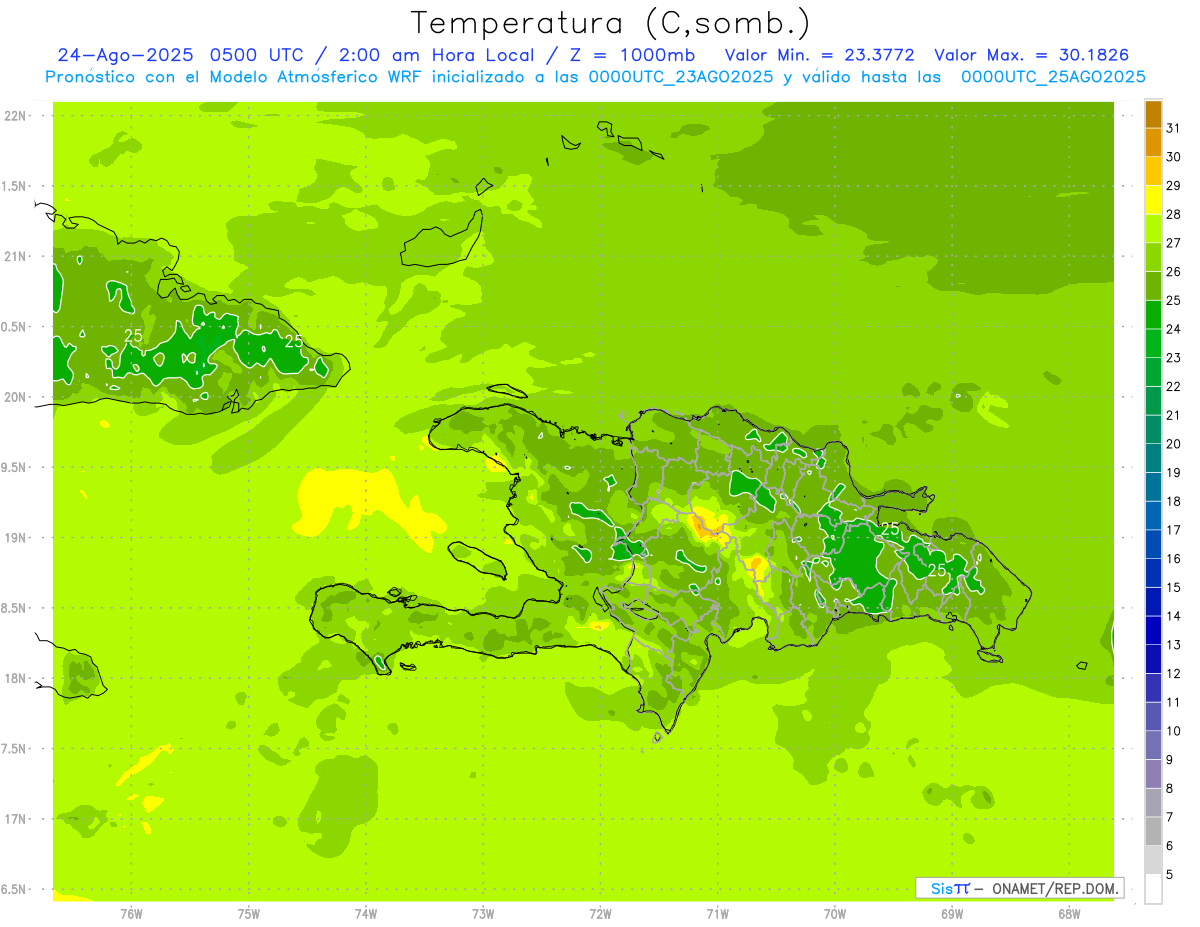Image resolution: width=1200 pixels, height=927 pixels.
Task: Click the '76W' longitude axis label
Action: (x=131, y=914)
